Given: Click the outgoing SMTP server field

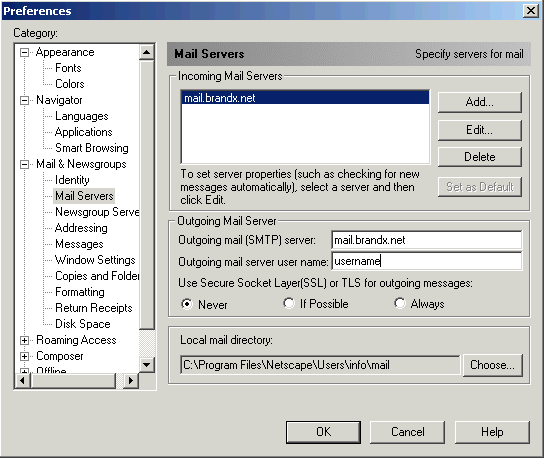Looking at the screenshot, I should (x=427, y=240).
